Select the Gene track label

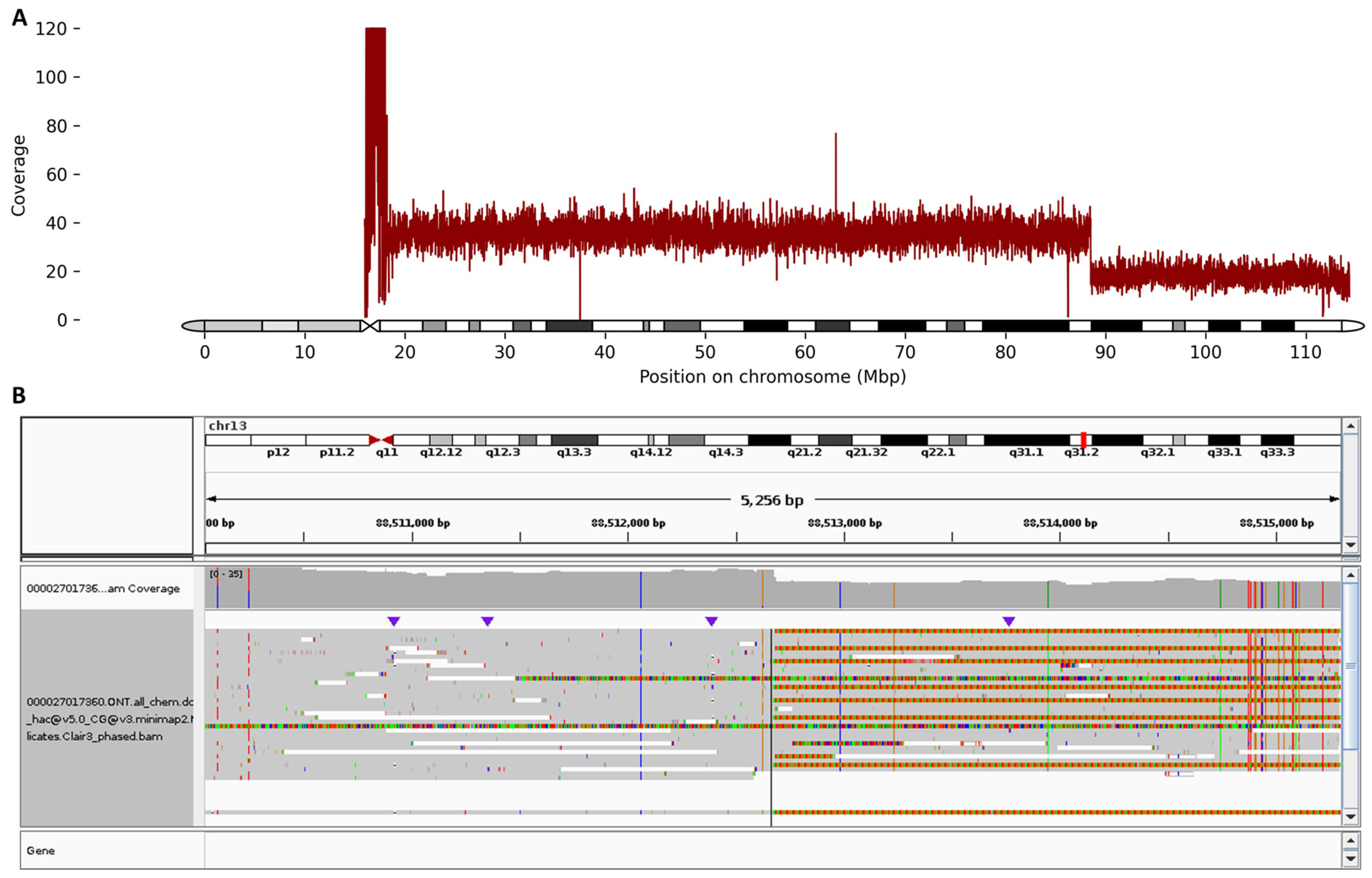tap(41, 850)
